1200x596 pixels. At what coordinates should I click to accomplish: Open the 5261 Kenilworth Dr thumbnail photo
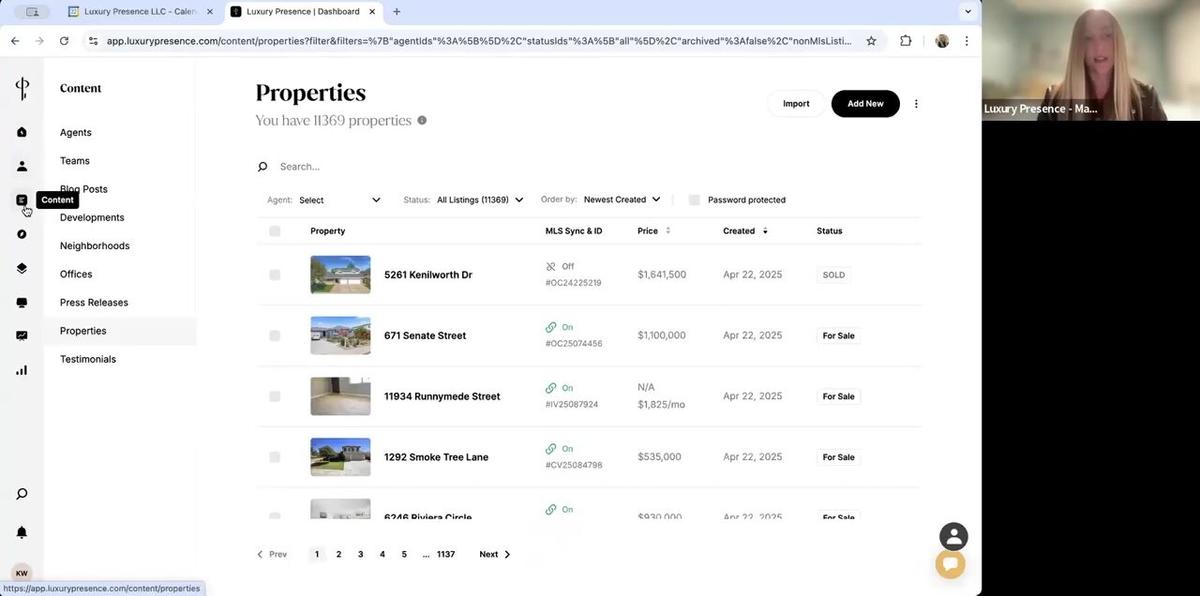[340, 275]
